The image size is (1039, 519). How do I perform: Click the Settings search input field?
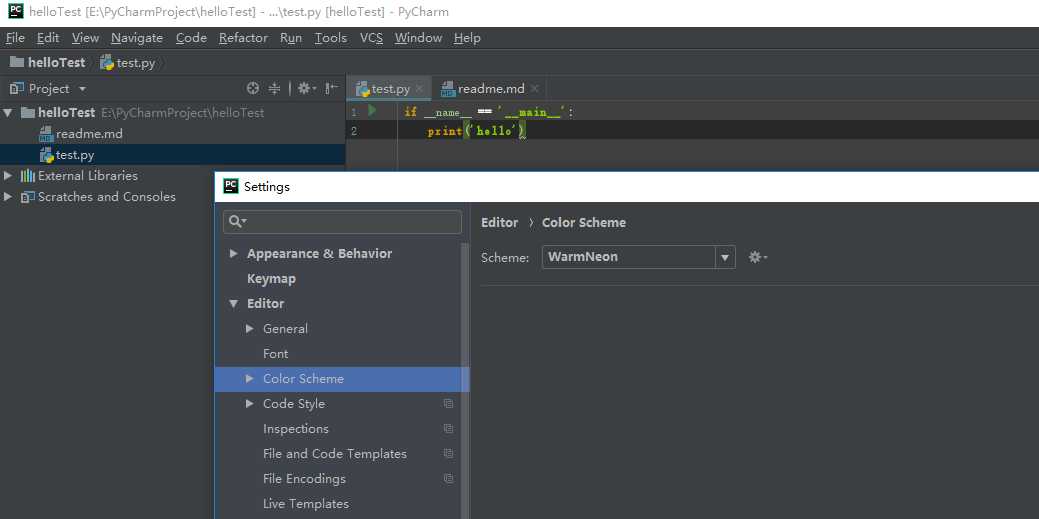point(343,221)
